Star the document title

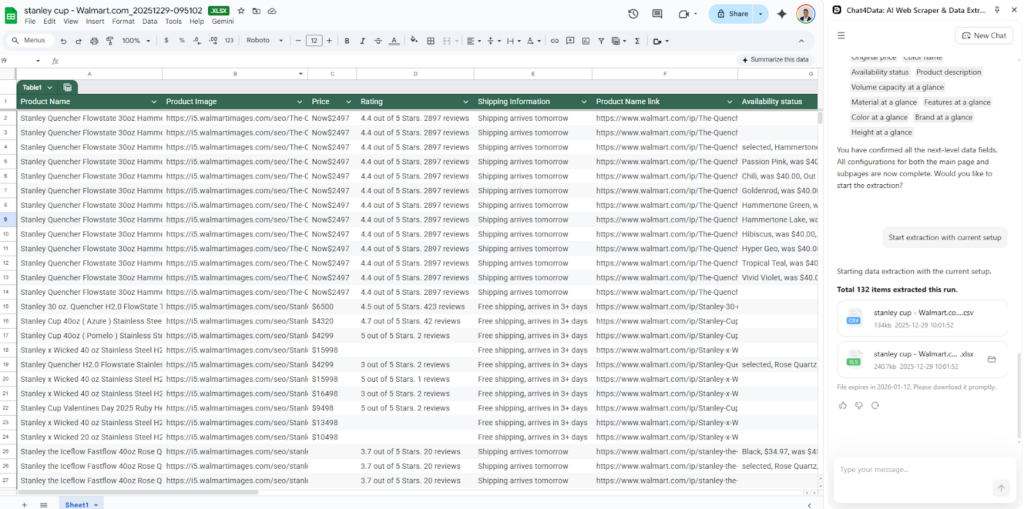point(241,11)
